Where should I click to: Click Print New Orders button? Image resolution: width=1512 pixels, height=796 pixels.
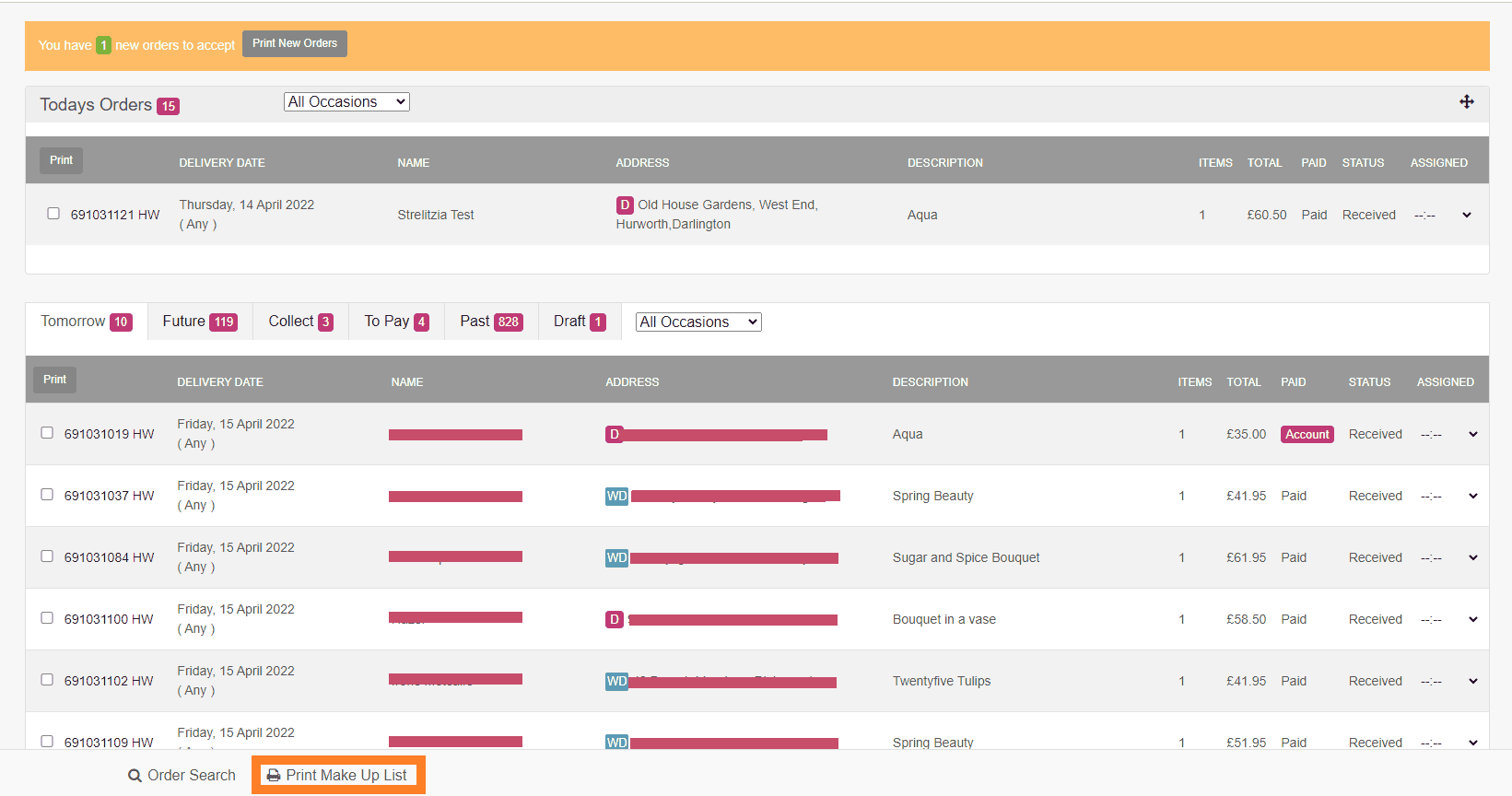(x=295, y=43)
